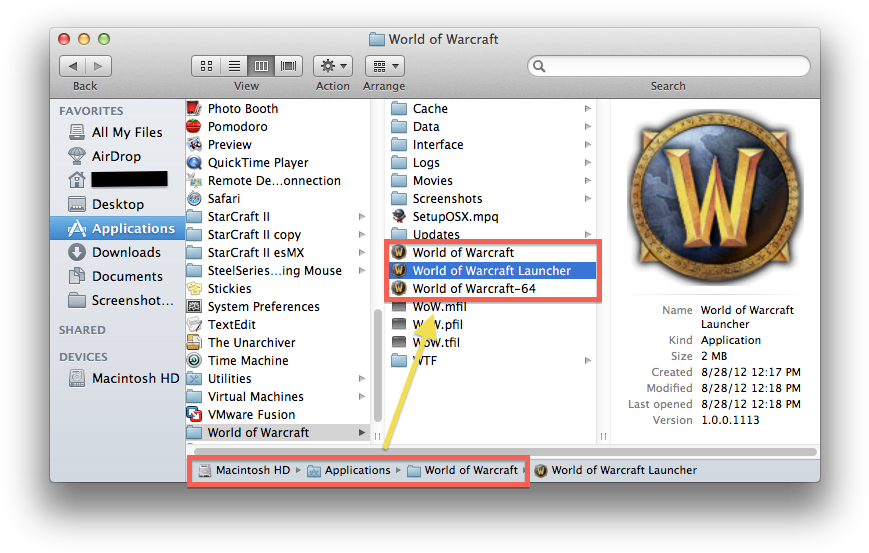
Task: Go forward with the right arrow
Action: [x=99, y=66]
